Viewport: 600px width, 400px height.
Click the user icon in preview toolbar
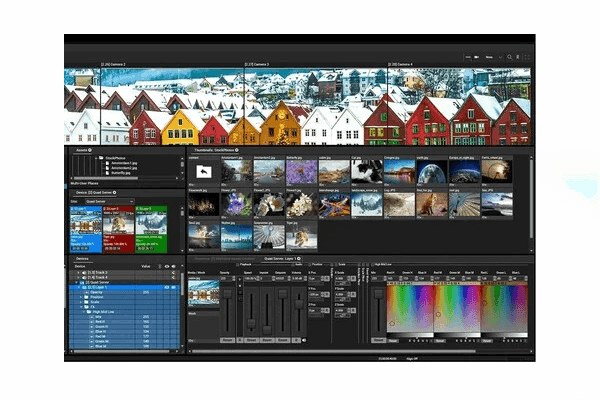518,57
